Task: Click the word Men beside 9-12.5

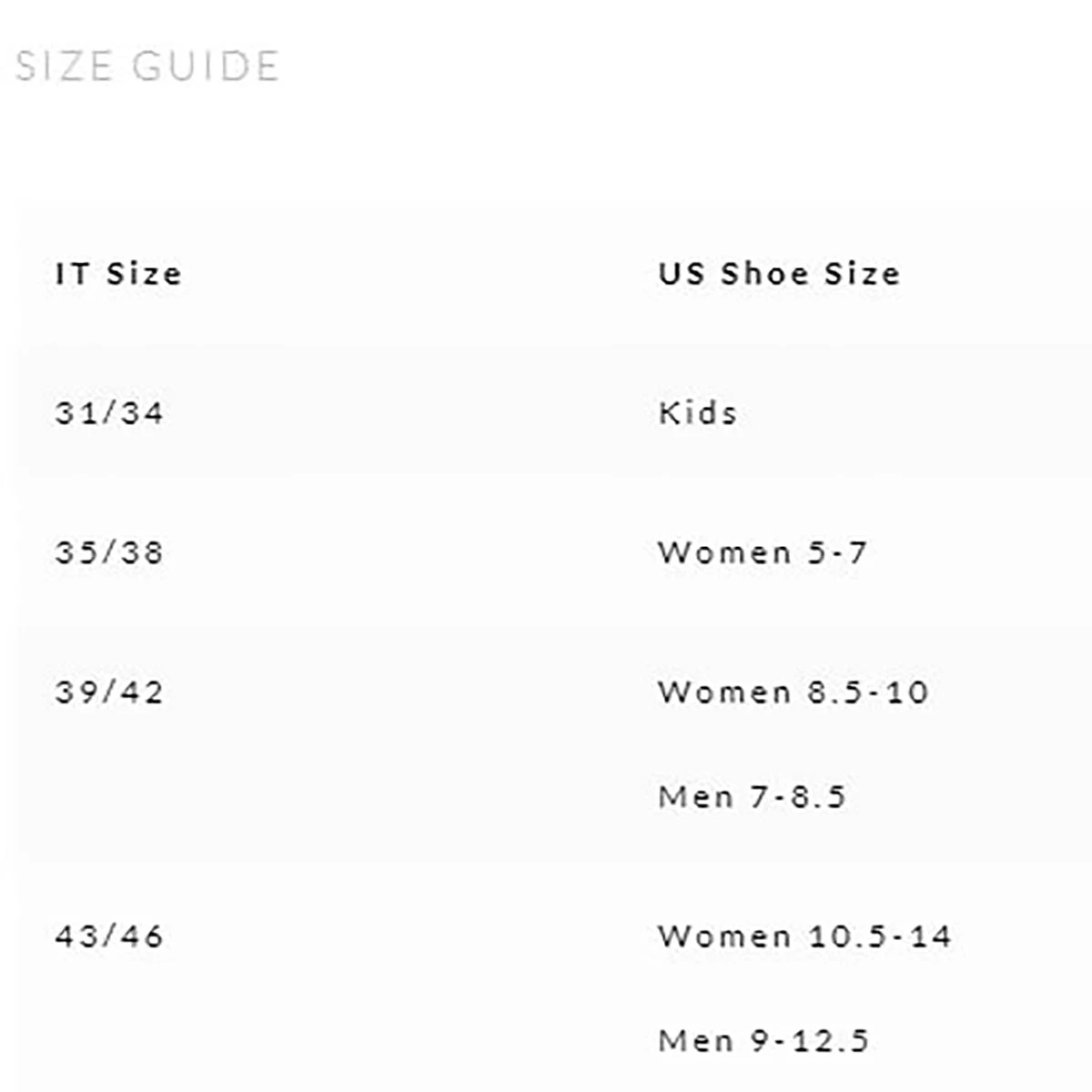Action: coord(696,1040)
